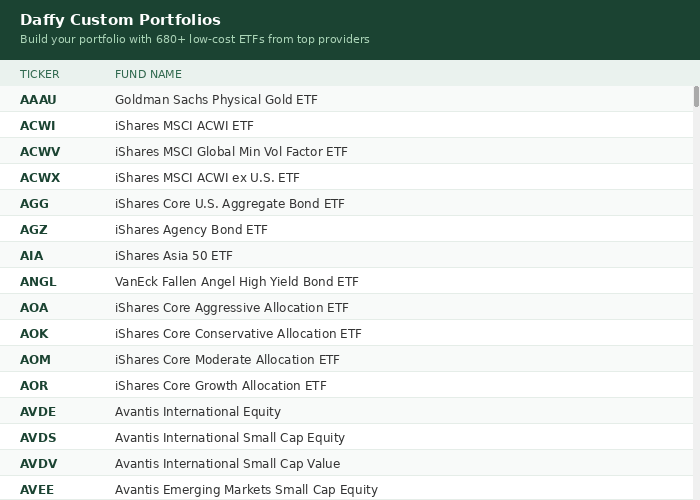The height and width of the screenshot is (500, 700).
Task: Click the vertical scrollbar thumb
Action: coord(696,96)
